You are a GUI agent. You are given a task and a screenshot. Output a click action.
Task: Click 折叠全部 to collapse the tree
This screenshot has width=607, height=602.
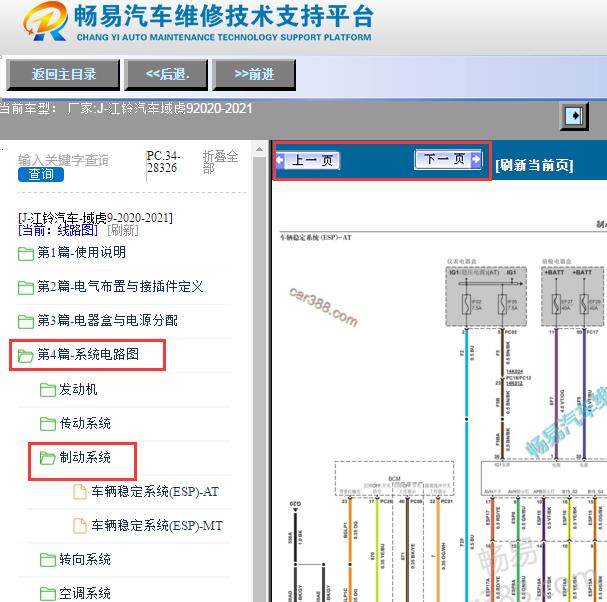coord(220,162)
